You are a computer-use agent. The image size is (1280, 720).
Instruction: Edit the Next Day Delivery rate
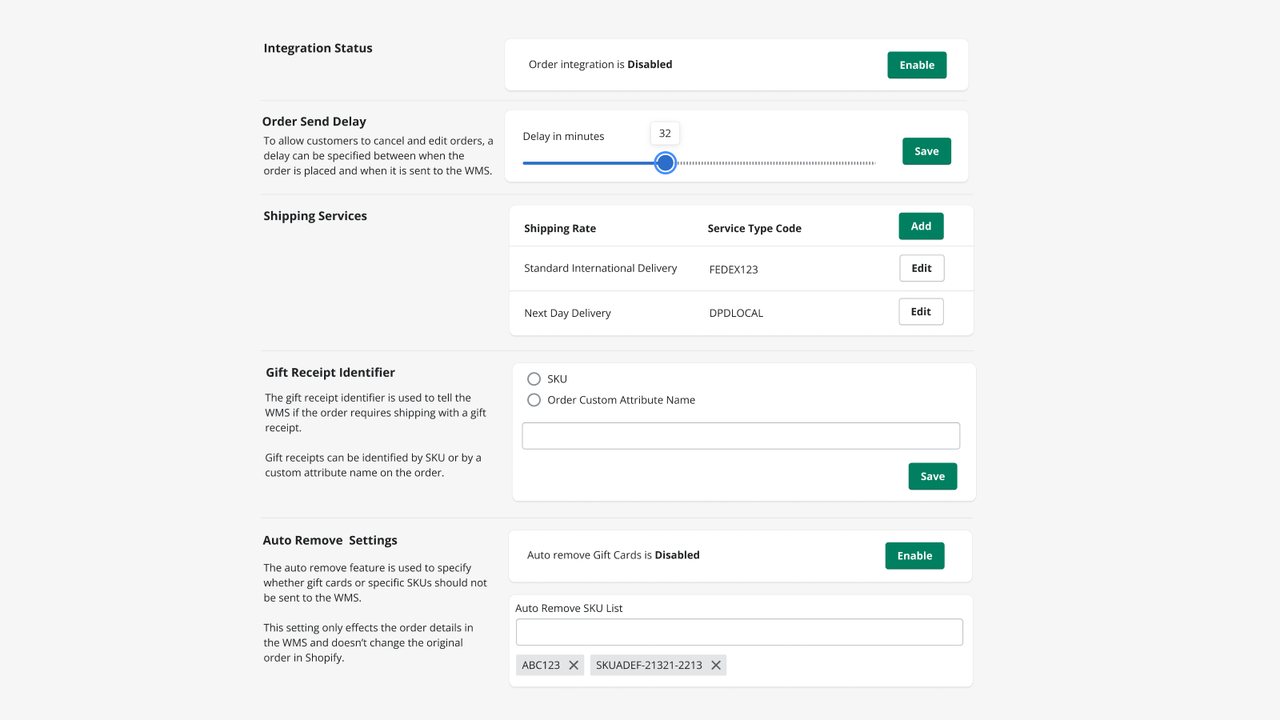[920, 311]
